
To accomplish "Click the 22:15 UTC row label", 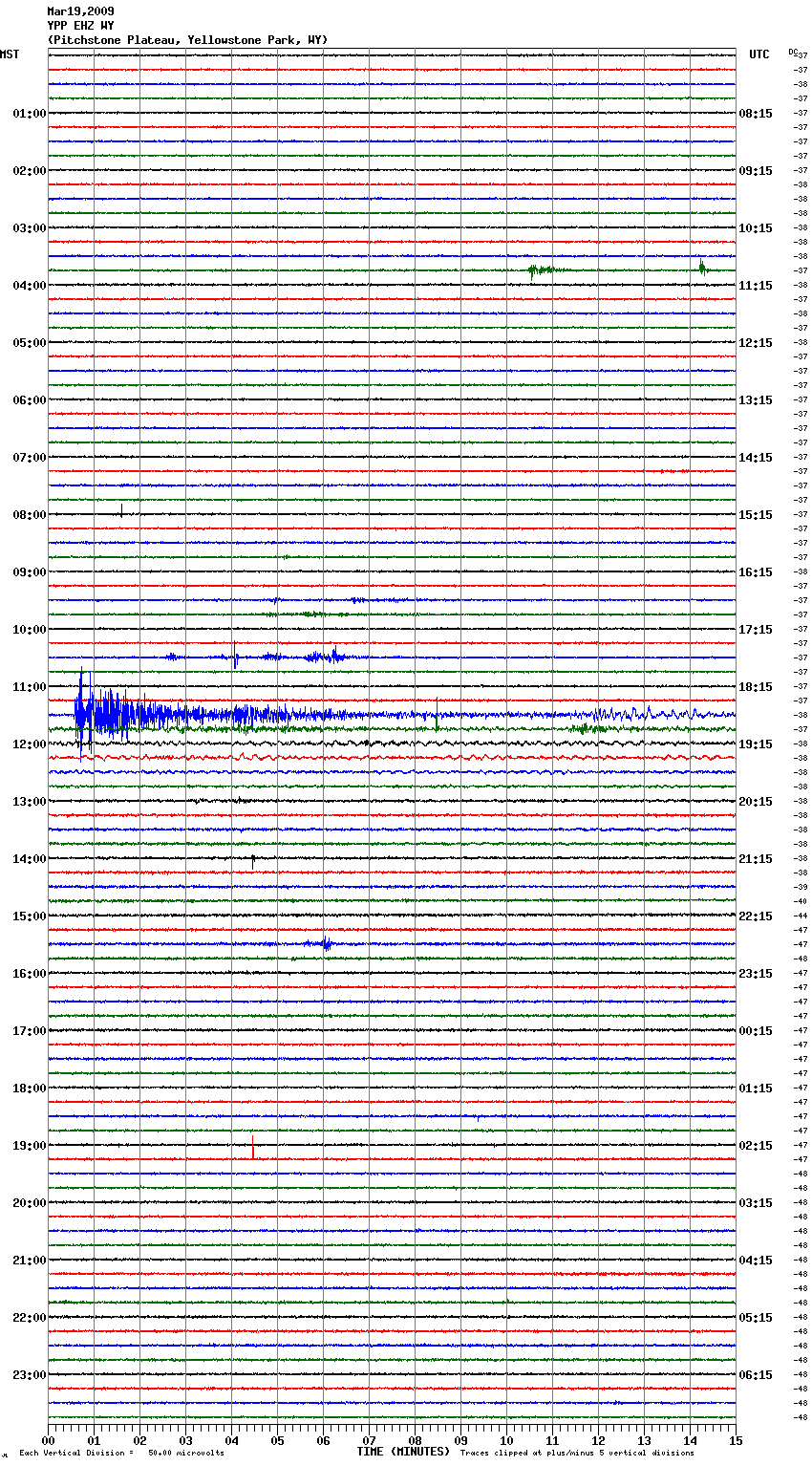I will [x=756, y=916].
